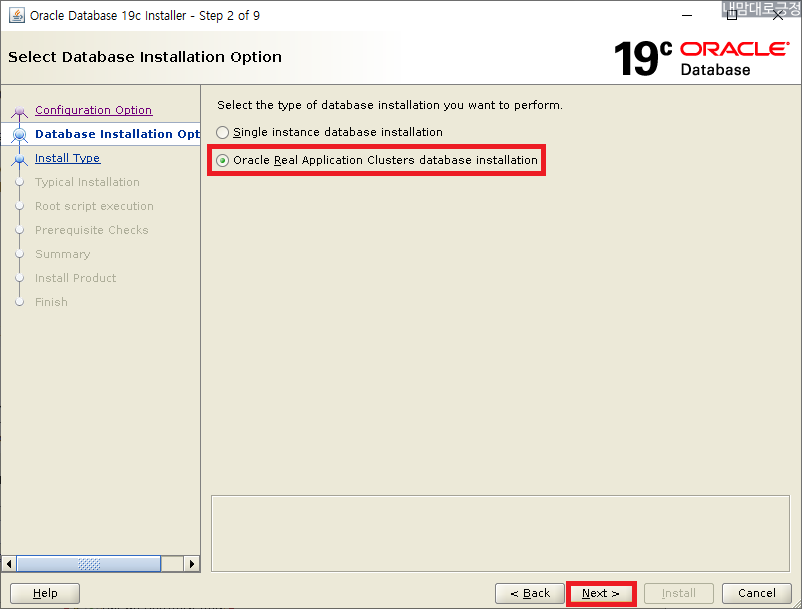
Task: Click the Summary step marker
Action: pyautogui.click(x=19, y=254)
